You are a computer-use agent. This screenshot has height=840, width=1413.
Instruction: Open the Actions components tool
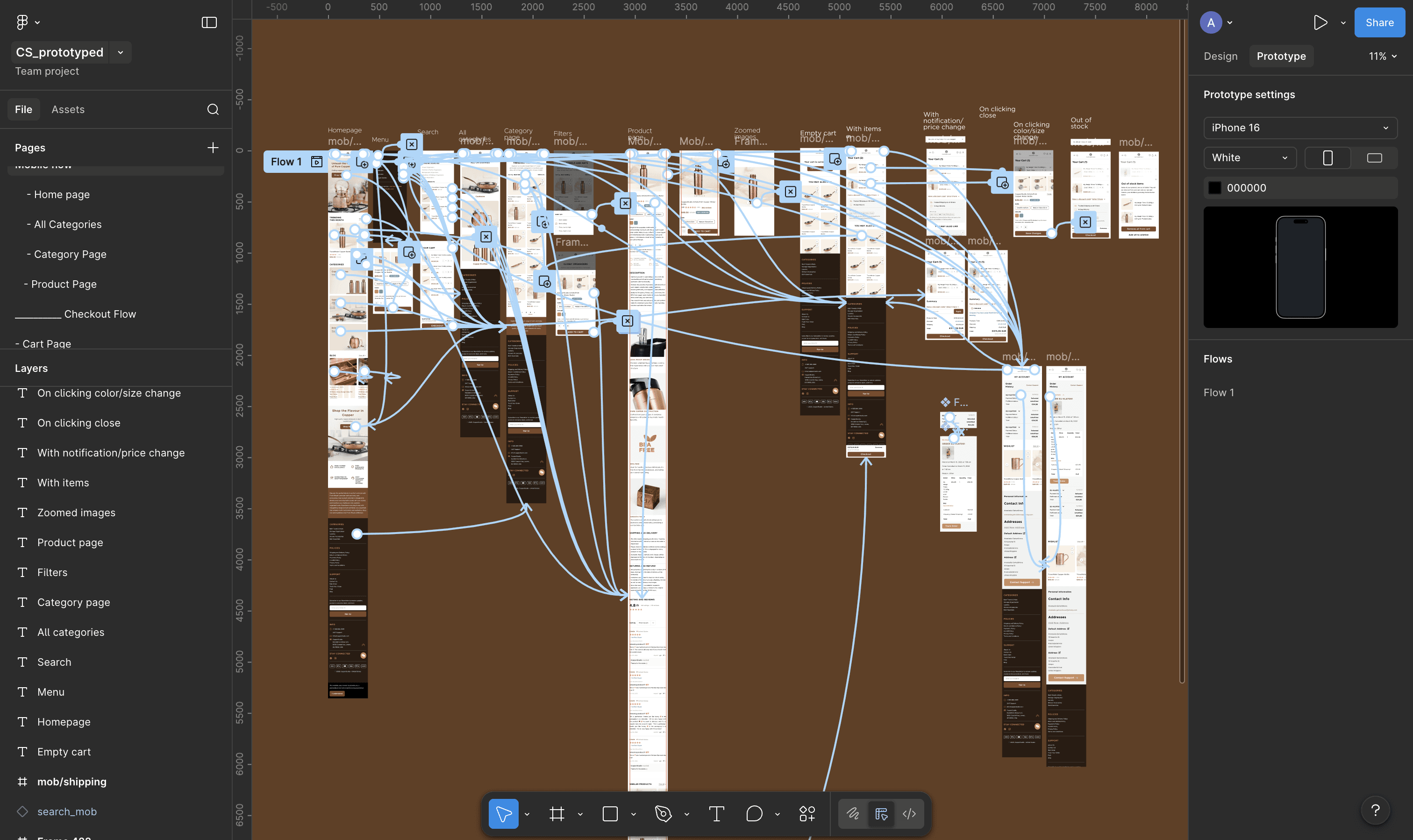[x=807, y=814]
